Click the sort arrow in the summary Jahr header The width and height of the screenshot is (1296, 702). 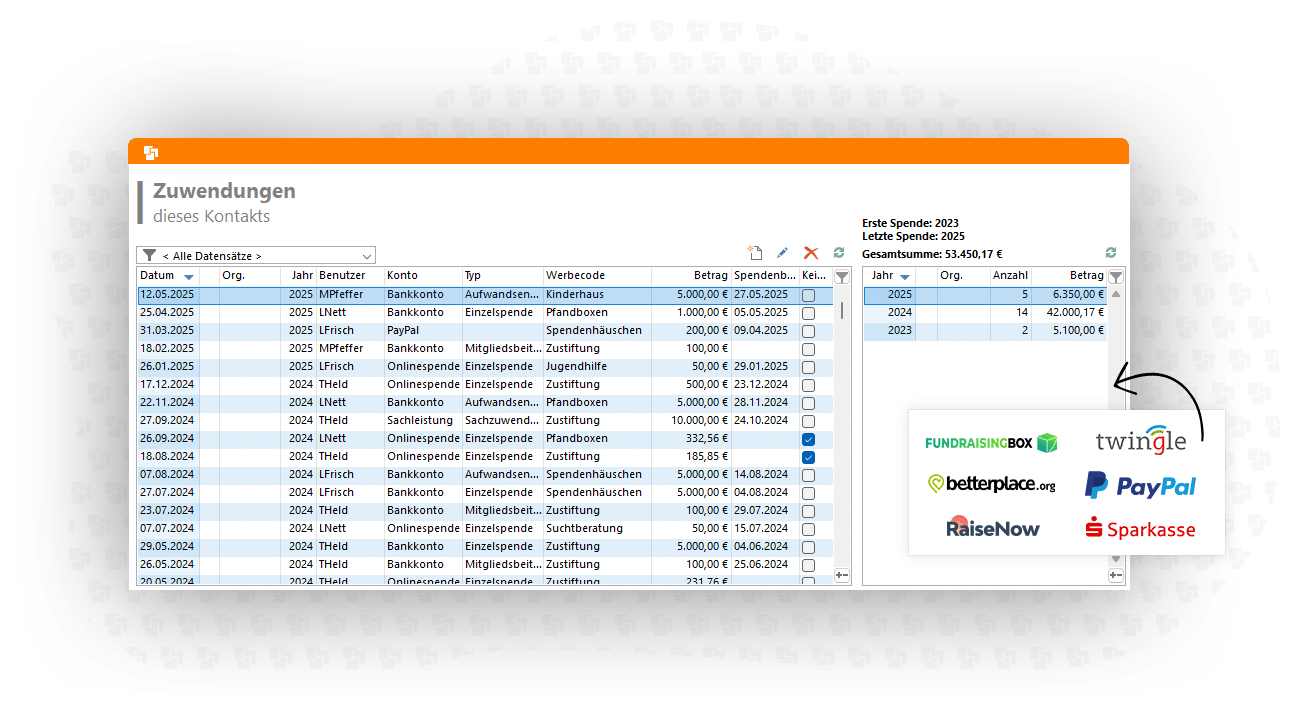pyautogui.click(x=905, y=277)
